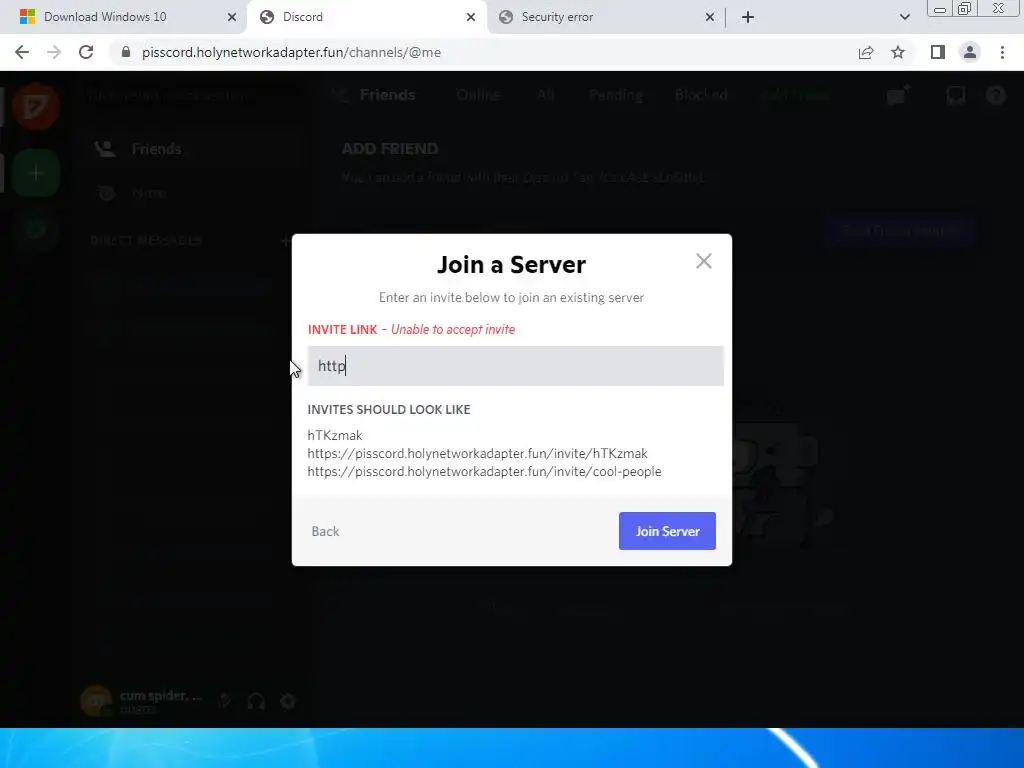Click the New Group DM icon
Image resolution: width=1024 pixels, height=768 pixels.
899,95
